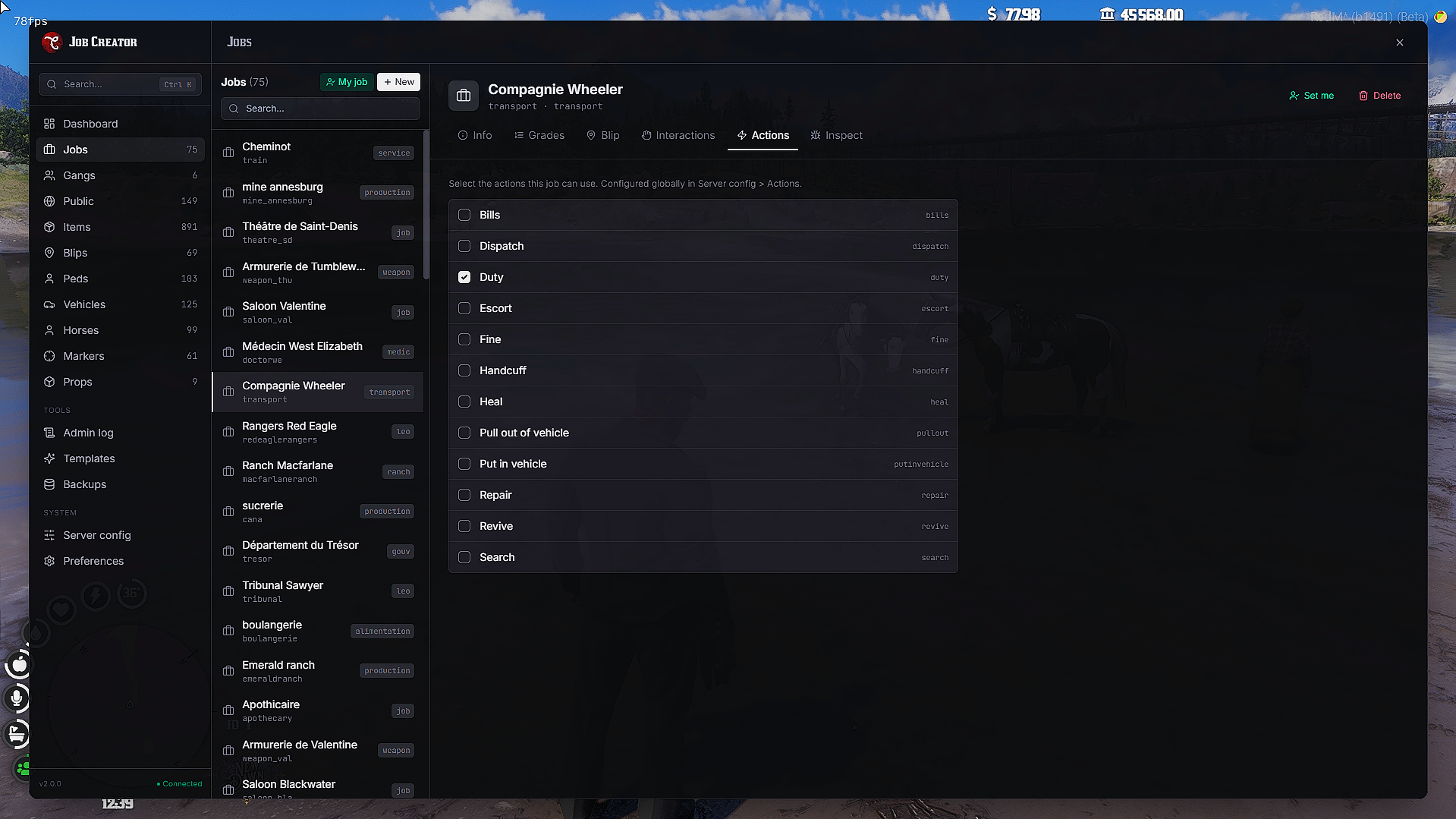Open the Admin log tool
The height and width of the screenshot is (819, 1456).
120,433
